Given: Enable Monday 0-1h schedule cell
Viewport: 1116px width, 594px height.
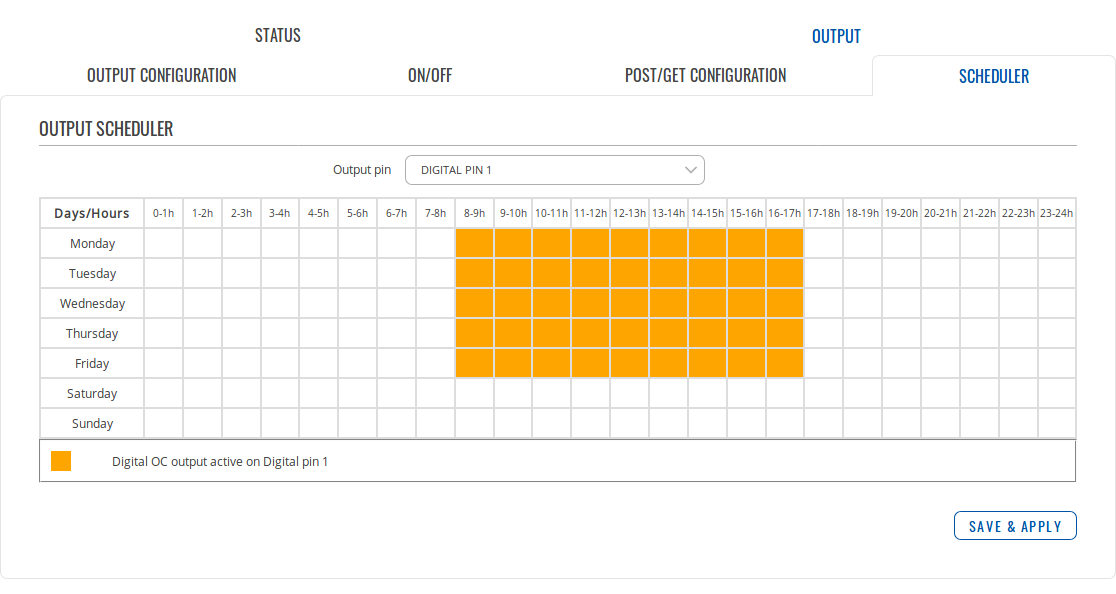Looking at the screenshot, I should pos(163,243).
